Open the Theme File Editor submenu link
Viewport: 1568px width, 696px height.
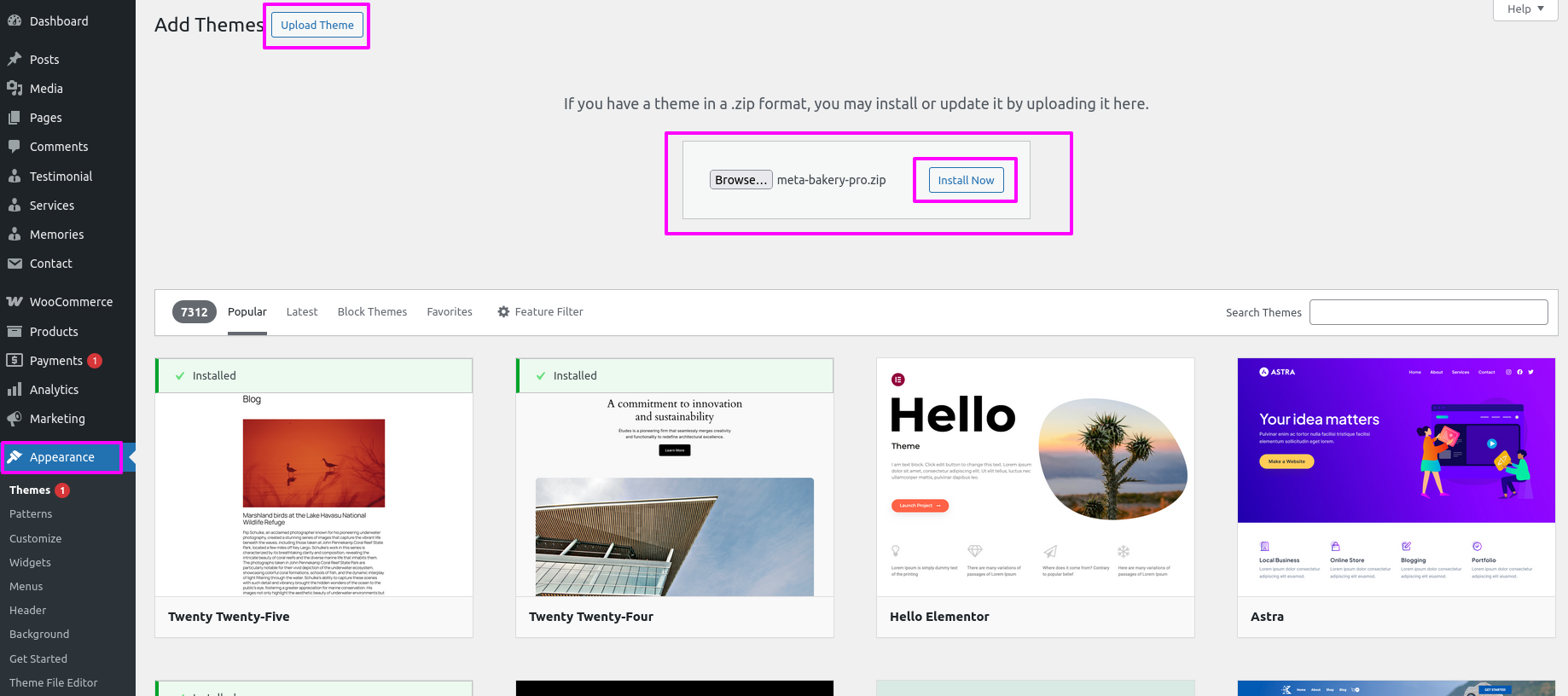tap(54, 682)
